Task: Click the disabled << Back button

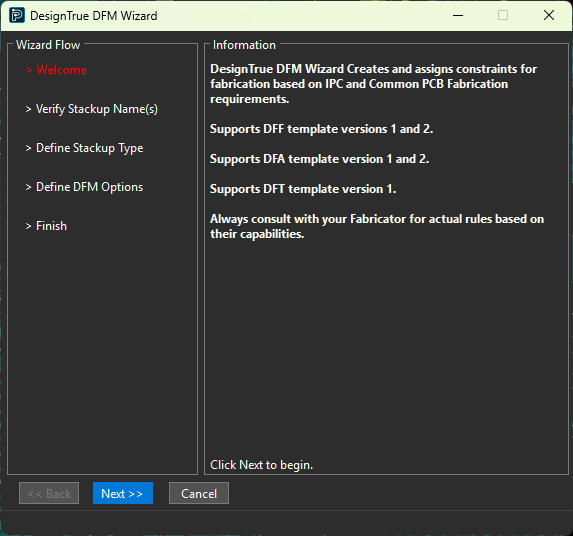Action: [x=49, y=493]
